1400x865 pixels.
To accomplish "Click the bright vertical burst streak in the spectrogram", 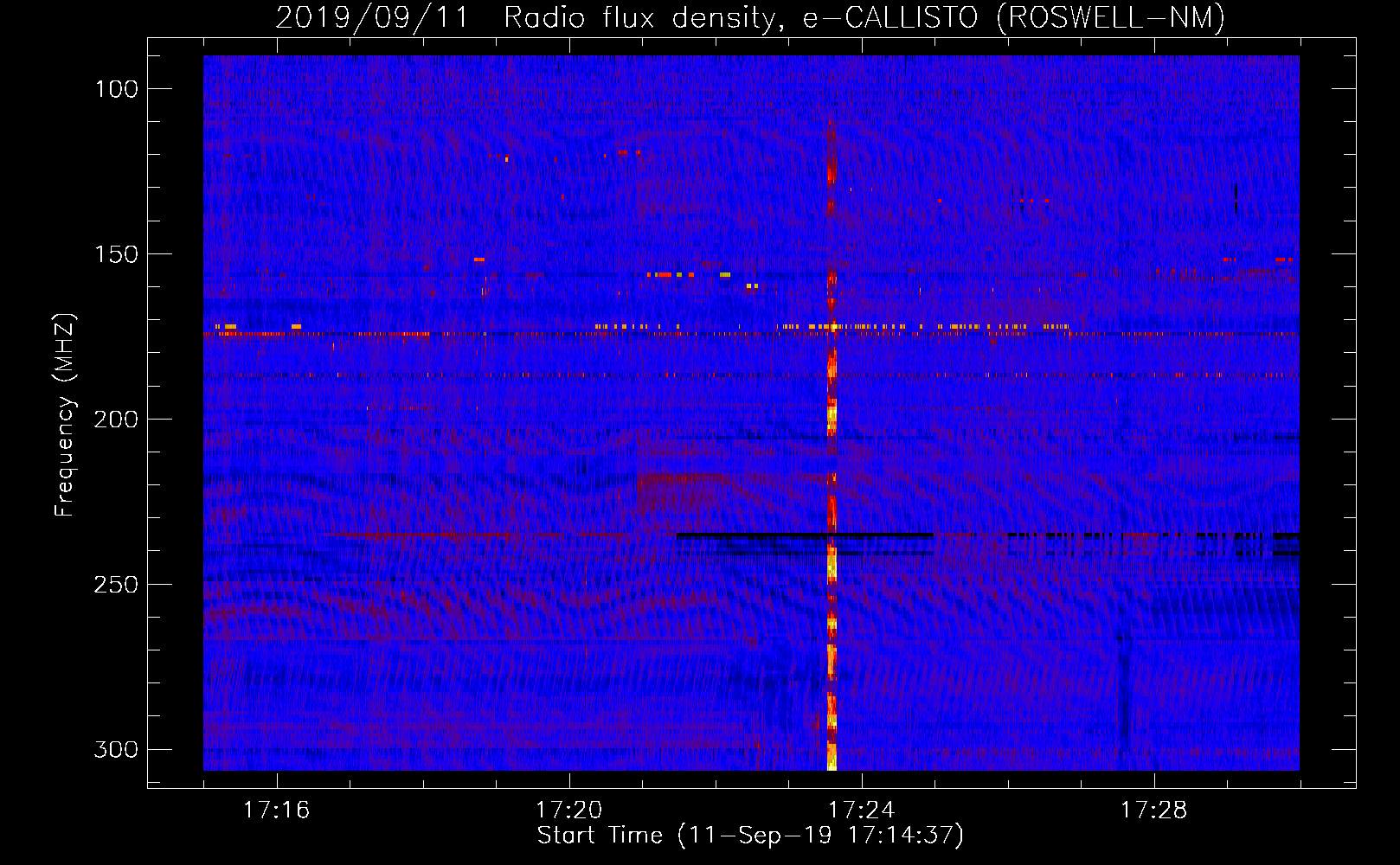I will click(832, 445).
